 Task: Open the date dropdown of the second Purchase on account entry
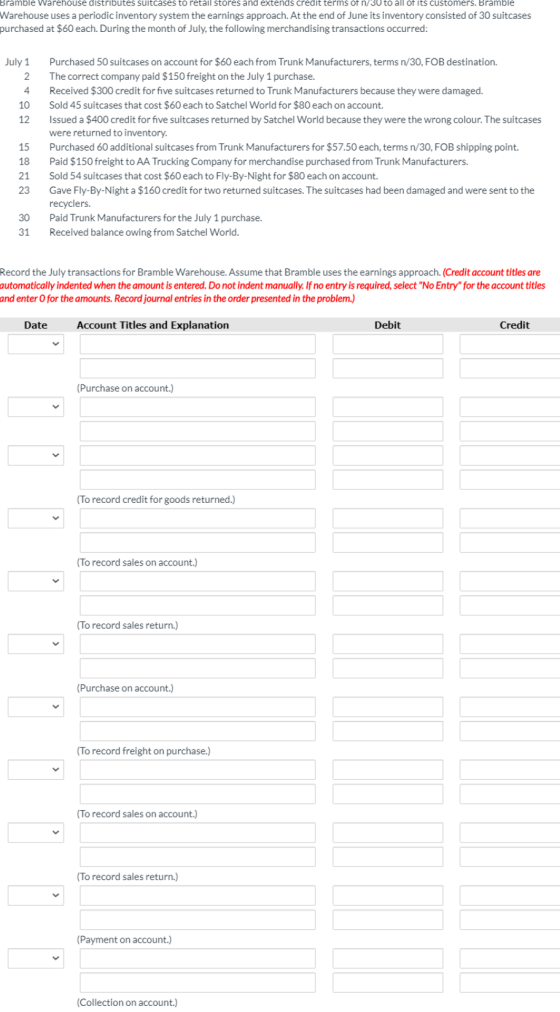pyautogui.click(x=35, y=644)
